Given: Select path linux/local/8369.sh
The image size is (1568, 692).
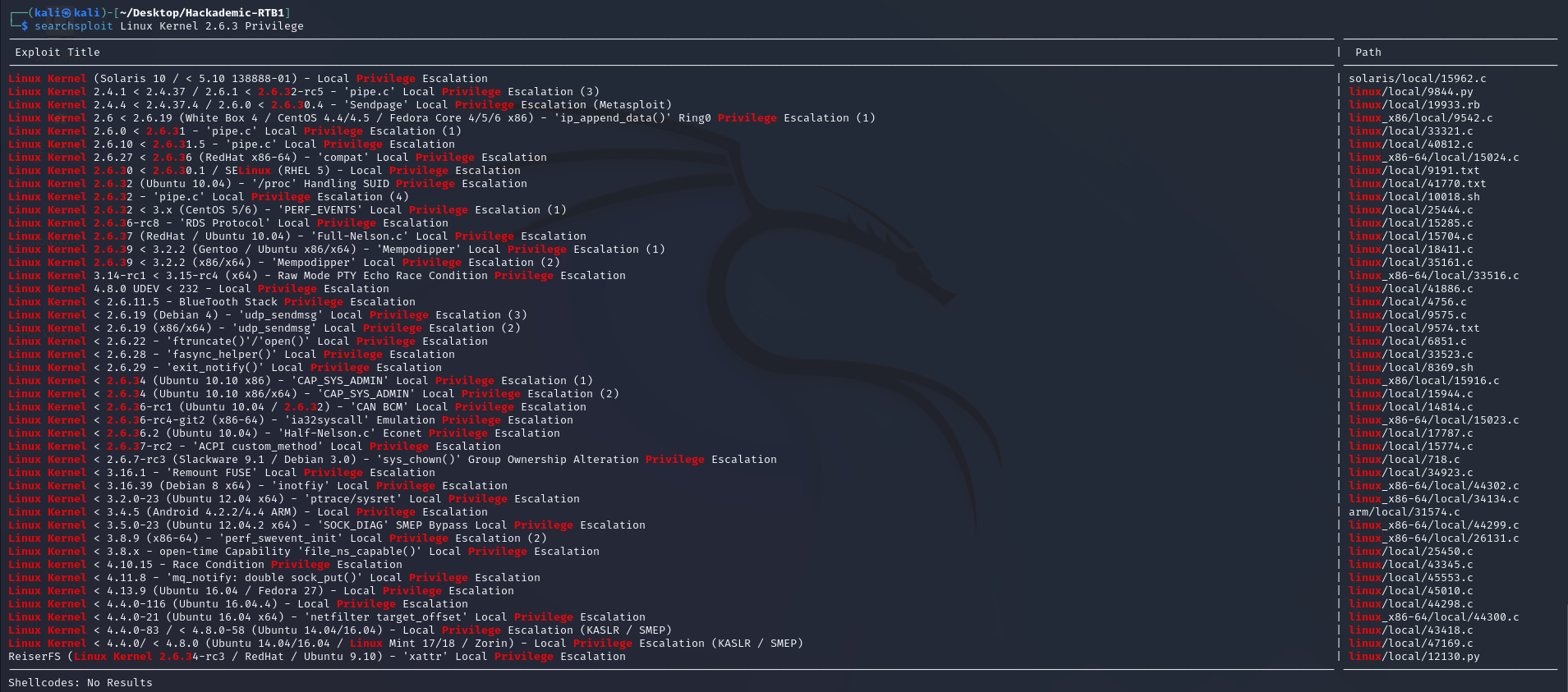Looking at the screenshot, I should pyautogui.click(x=1411, y=368).
